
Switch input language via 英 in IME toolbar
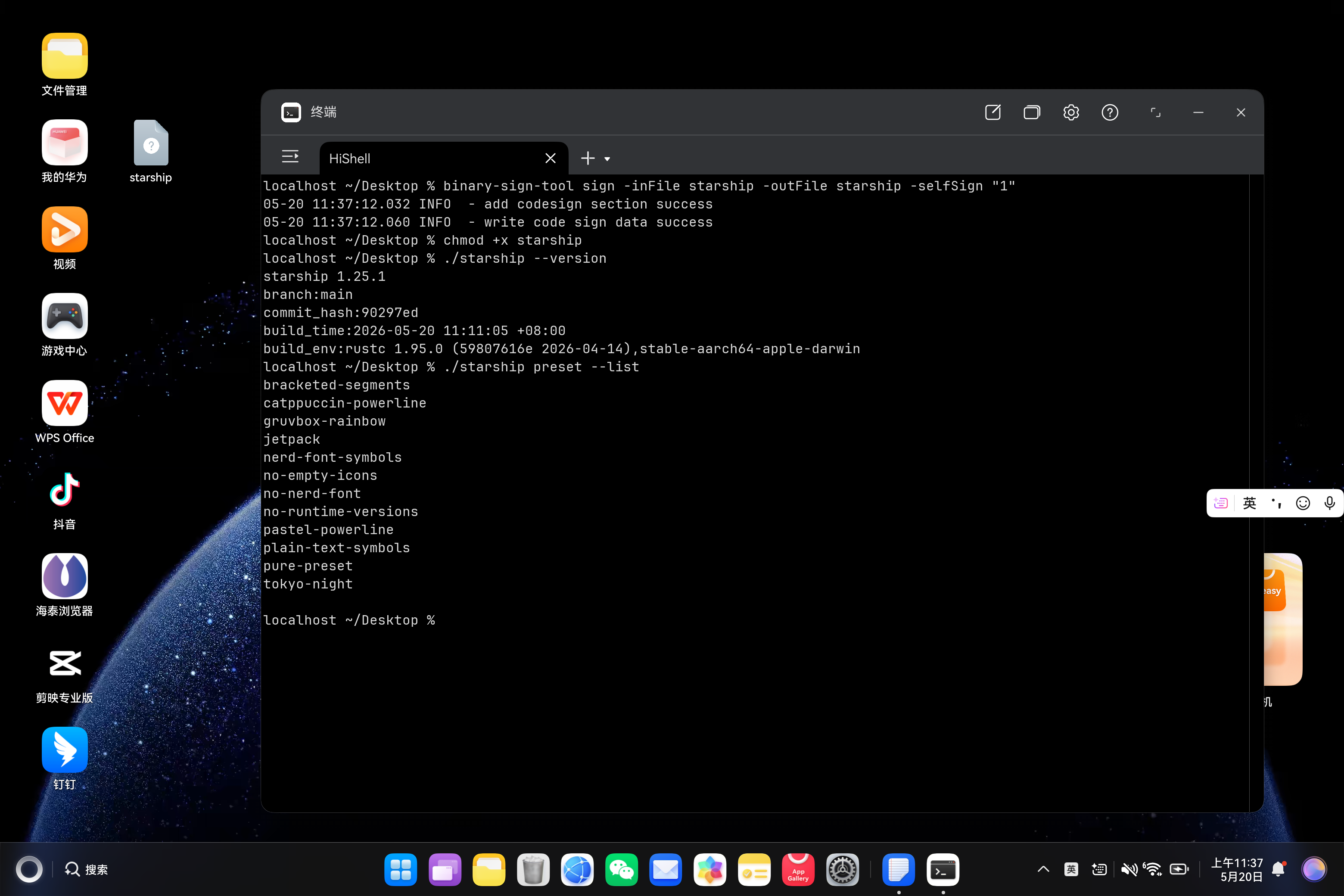coord(1249,503)
